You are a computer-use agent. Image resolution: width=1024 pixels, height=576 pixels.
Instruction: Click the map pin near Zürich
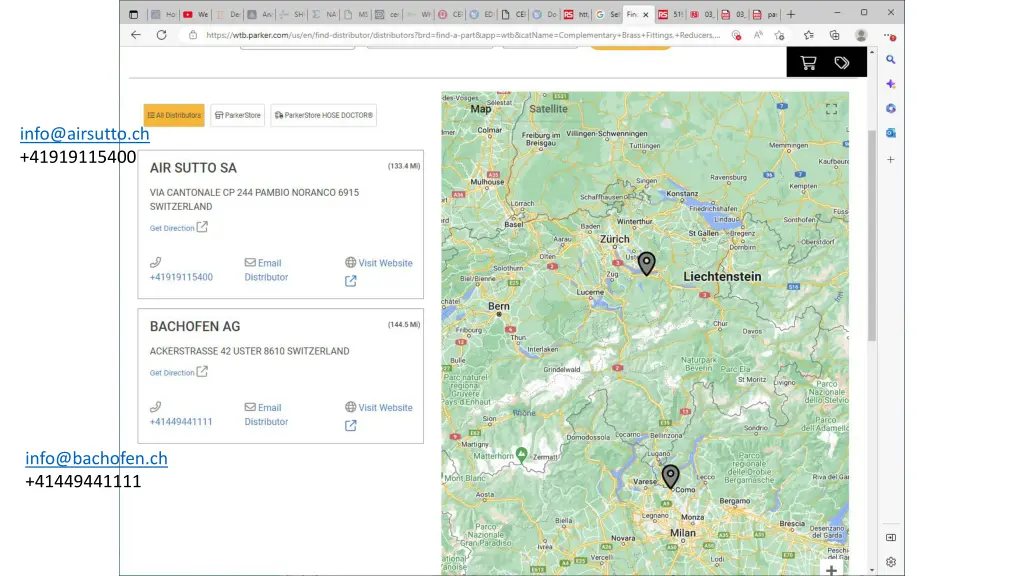pos(647,264)
